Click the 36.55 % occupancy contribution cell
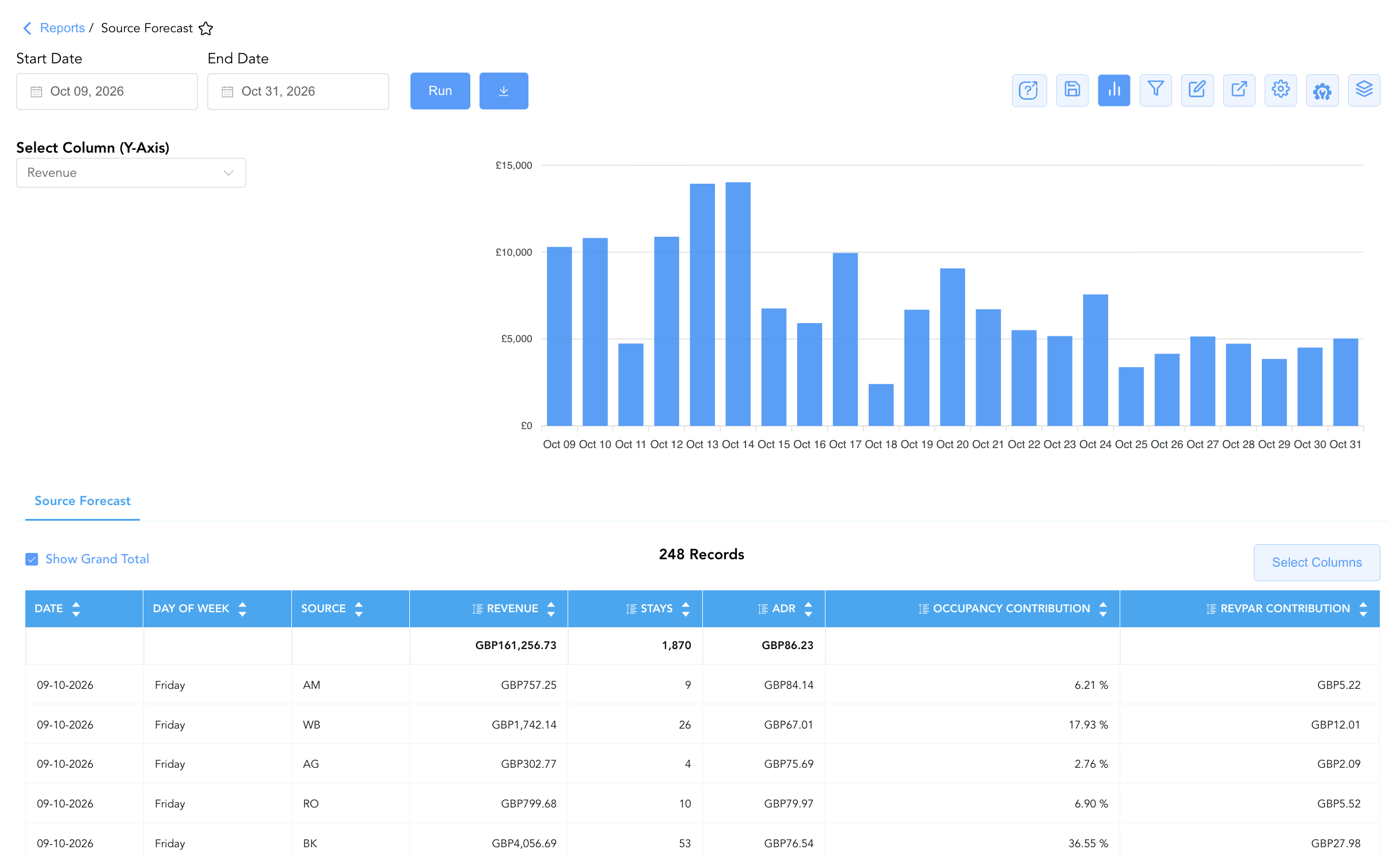The width and height of the screenshot is (1400, 857). coord(972,844)
